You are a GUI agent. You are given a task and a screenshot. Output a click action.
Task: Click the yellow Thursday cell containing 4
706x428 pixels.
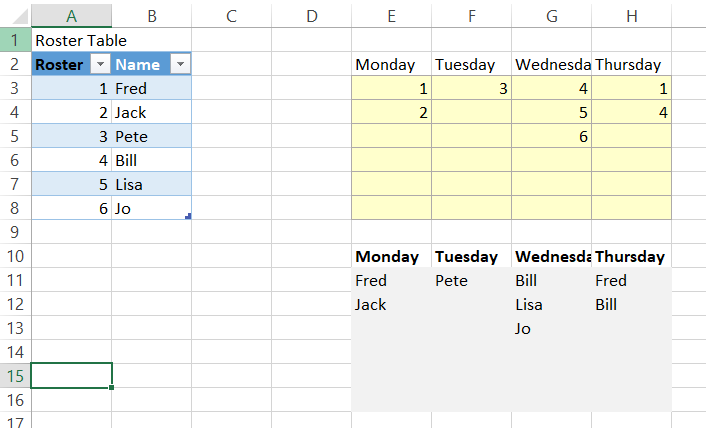point(631,112)
